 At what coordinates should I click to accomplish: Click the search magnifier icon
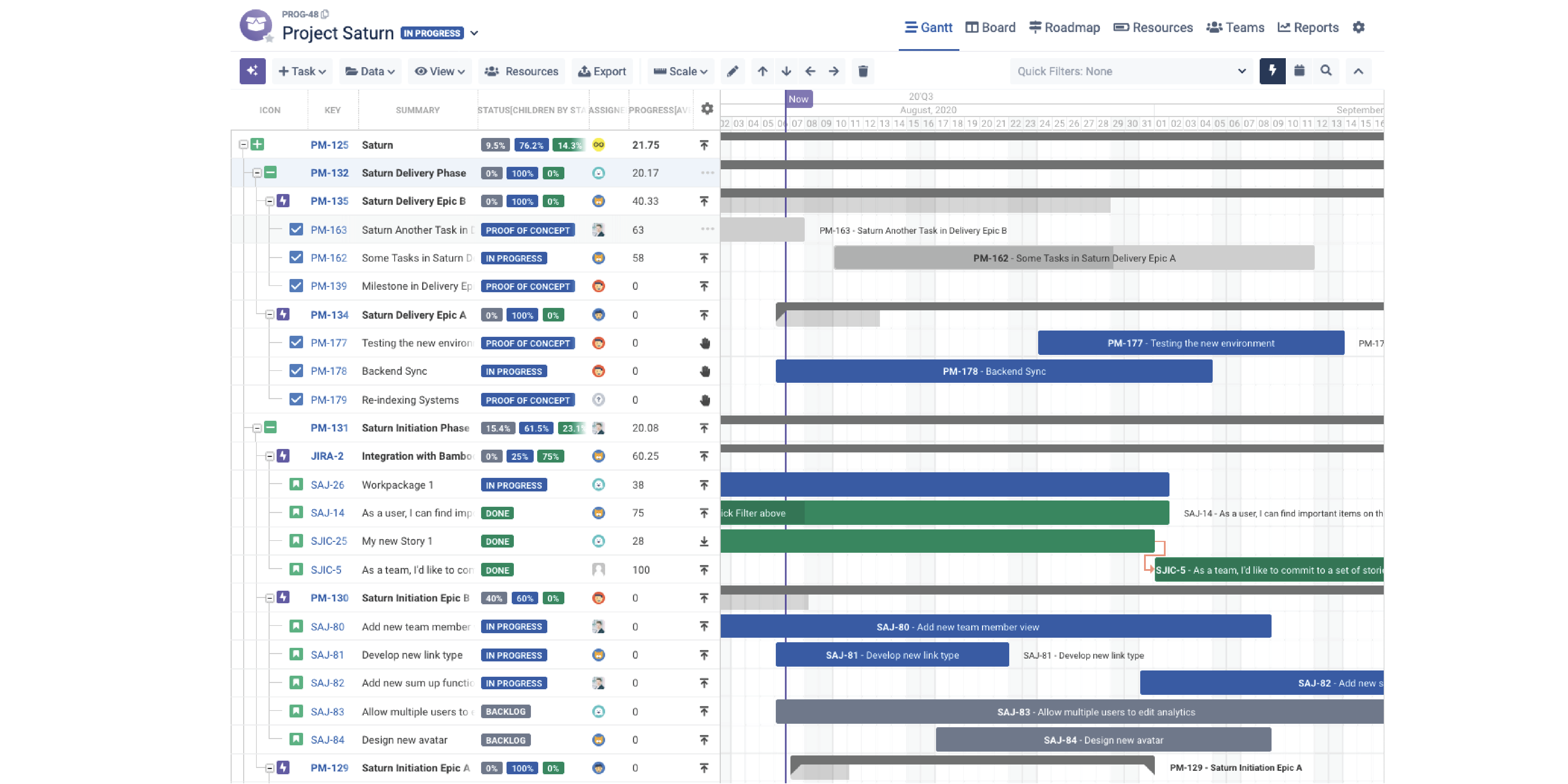click(1326, 71)
